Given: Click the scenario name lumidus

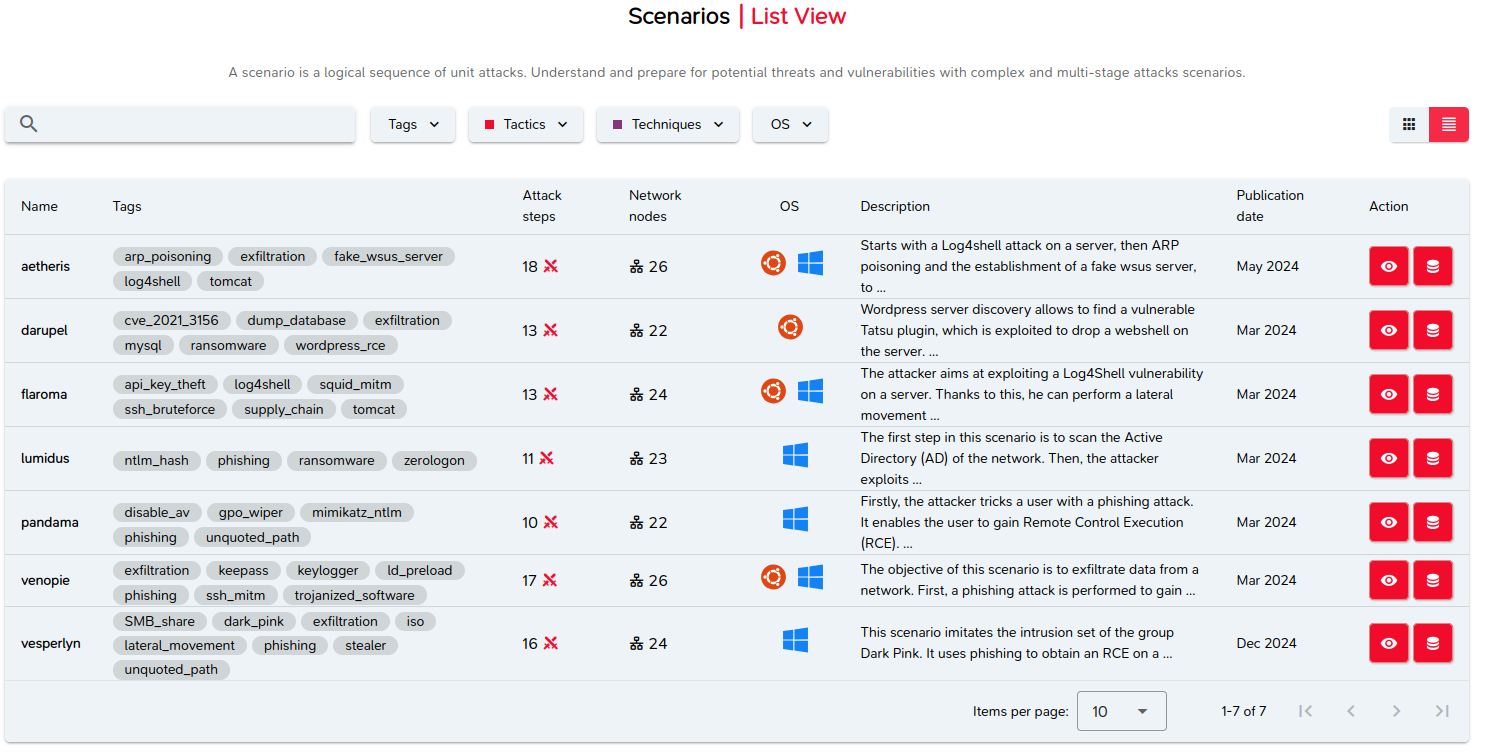Looking at the screenshot, I should pos(45,458).
